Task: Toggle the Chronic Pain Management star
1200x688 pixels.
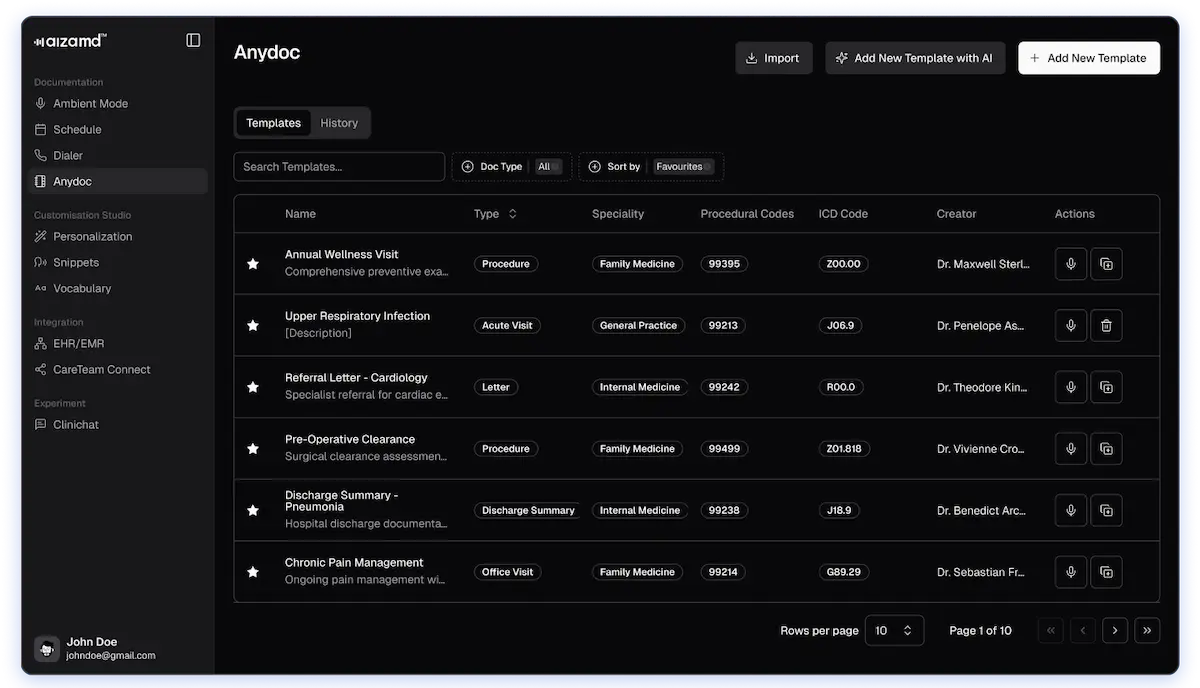Action: point(253,572)
